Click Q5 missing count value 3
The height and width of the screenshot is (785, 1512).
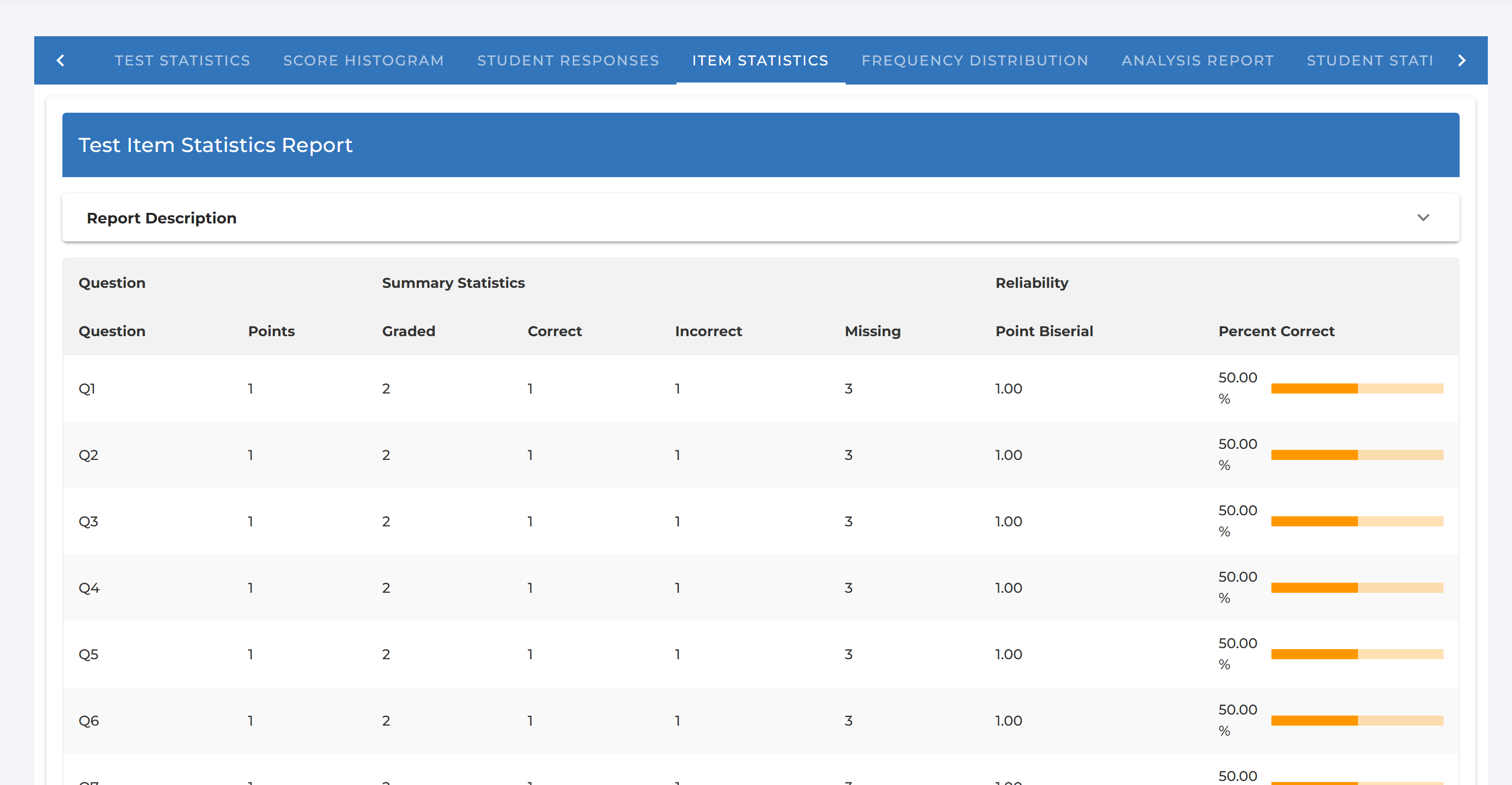848,654
